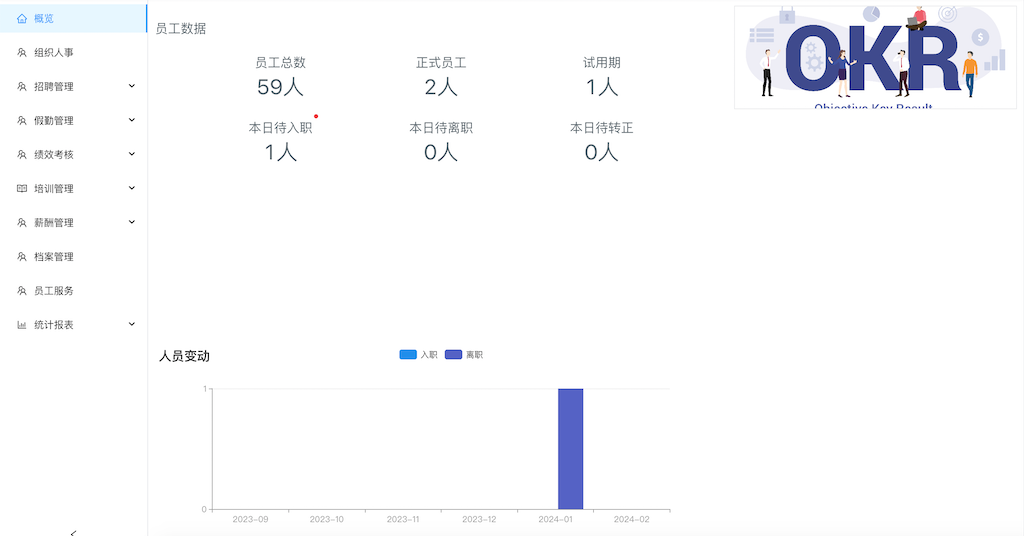The height and width of the screenshot is (536, 1024).
Task: Click the 2023-10 axis label
Action: click(327, 519)
